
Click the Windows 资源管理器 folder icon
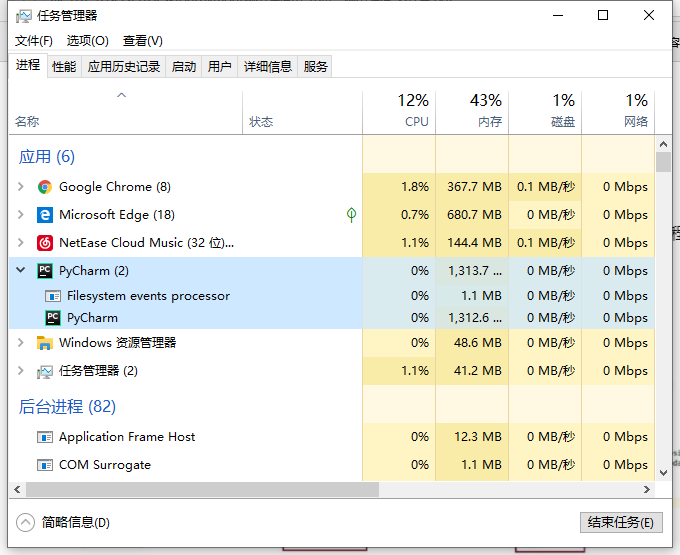tap(45, 343)
